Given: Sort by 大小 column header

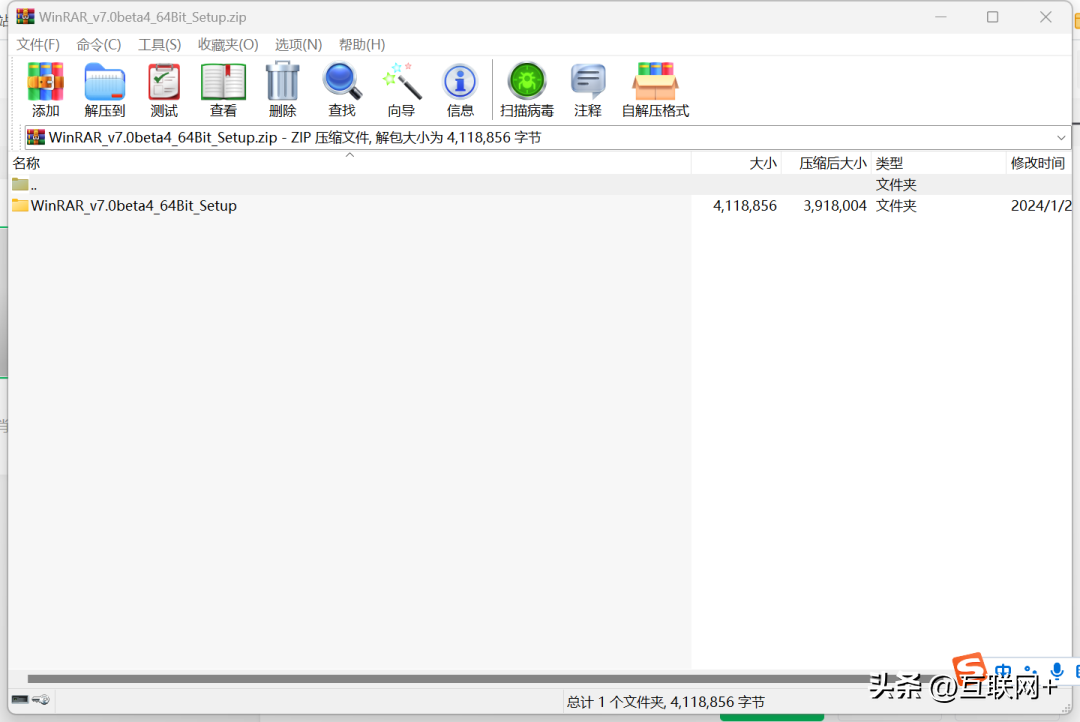Looking at the screenshot, I should pyautogui.click(x=736, y=163).
